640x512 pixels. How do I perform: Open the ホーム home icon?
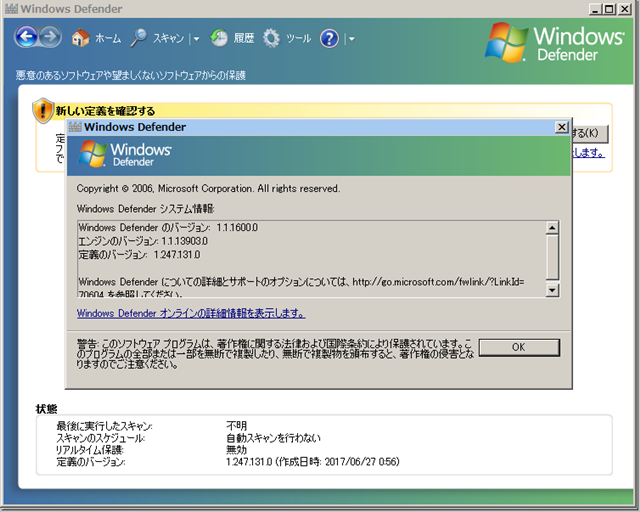[80, 38]
